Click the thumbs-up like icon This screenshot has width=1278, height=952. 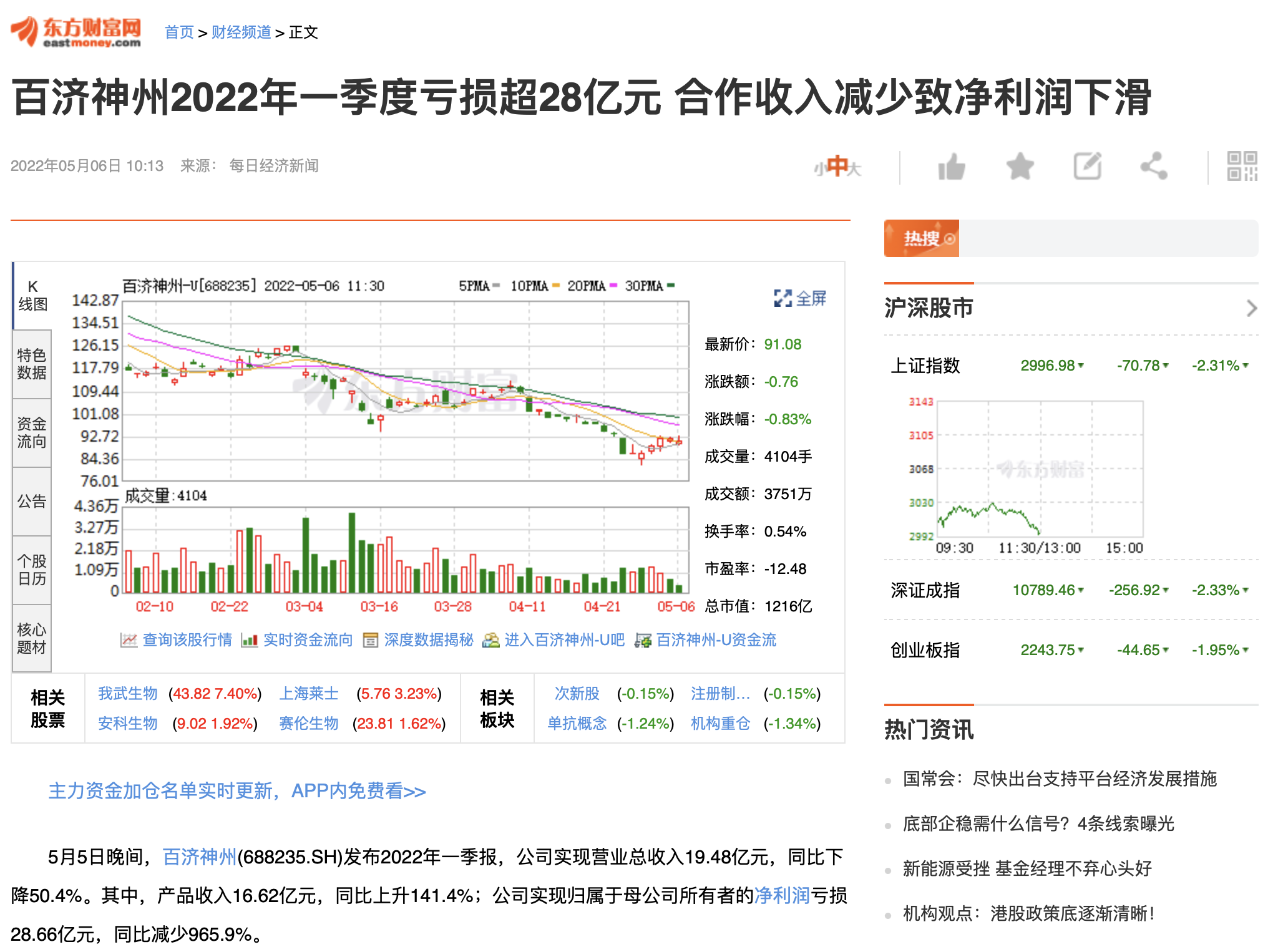[951, 167]
